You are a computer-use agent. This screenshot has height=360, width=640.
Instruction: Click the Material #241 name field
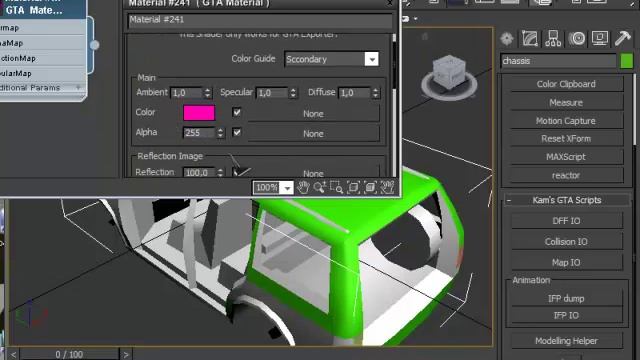point(260,20)
